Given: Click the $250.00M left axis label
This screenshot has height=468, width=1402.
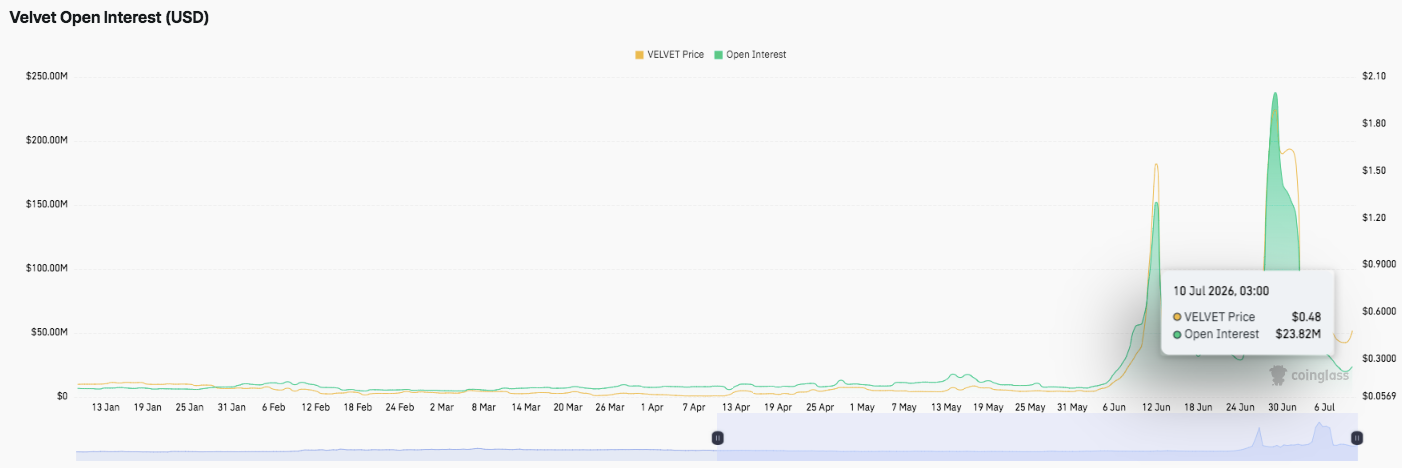Looking at the screenshot, I should pyautogui.click(x=46, y=76).
